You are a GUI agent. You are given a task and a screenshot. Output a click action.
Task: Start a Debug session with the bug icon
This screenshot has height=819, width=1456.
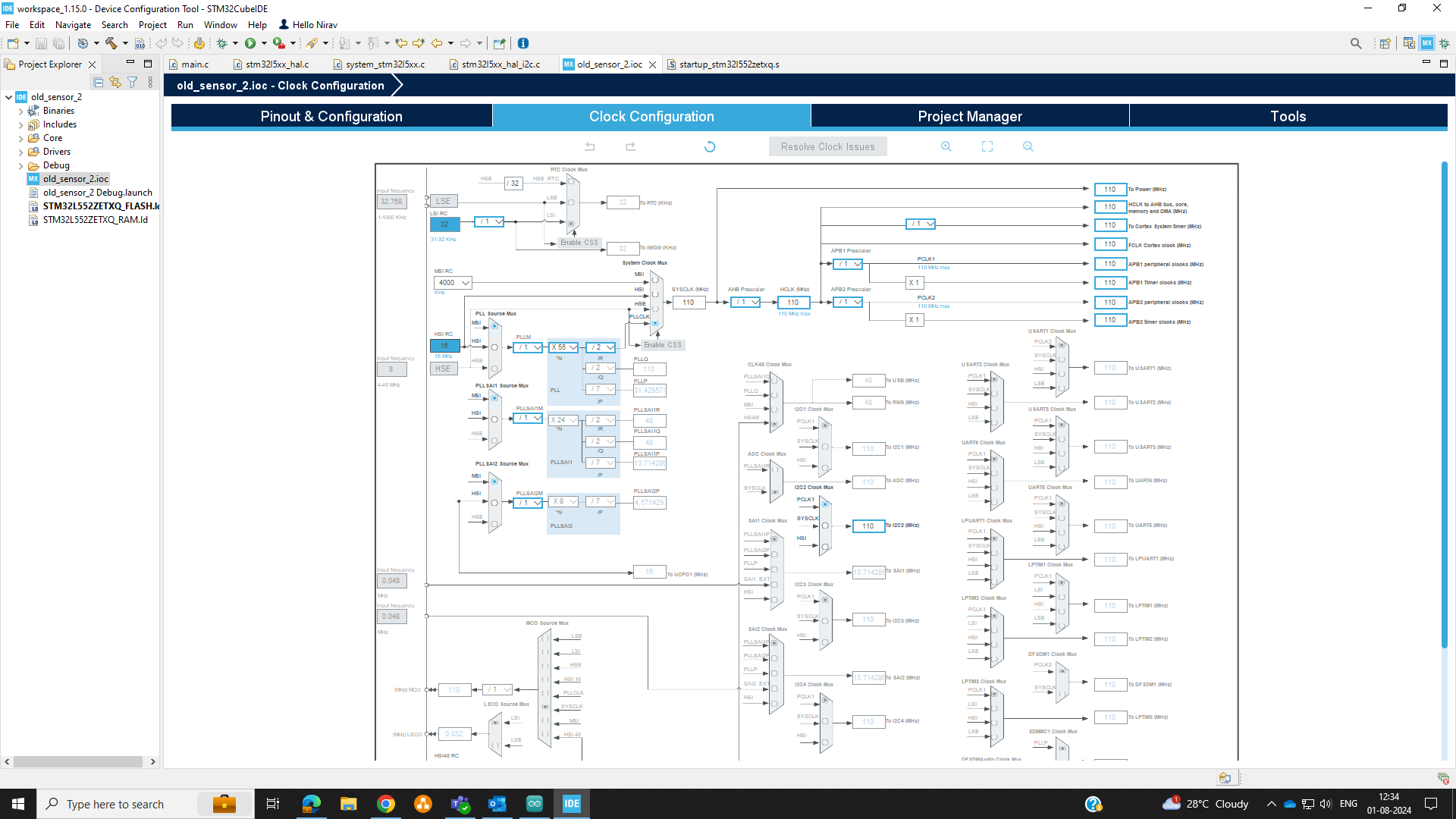[222, 43]
